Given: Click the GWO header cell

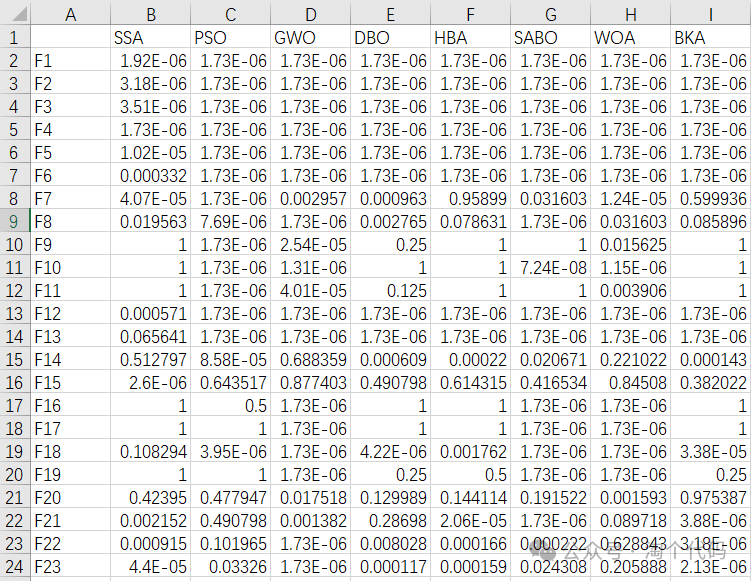Looking at the screenshot, I should point(310,37).
